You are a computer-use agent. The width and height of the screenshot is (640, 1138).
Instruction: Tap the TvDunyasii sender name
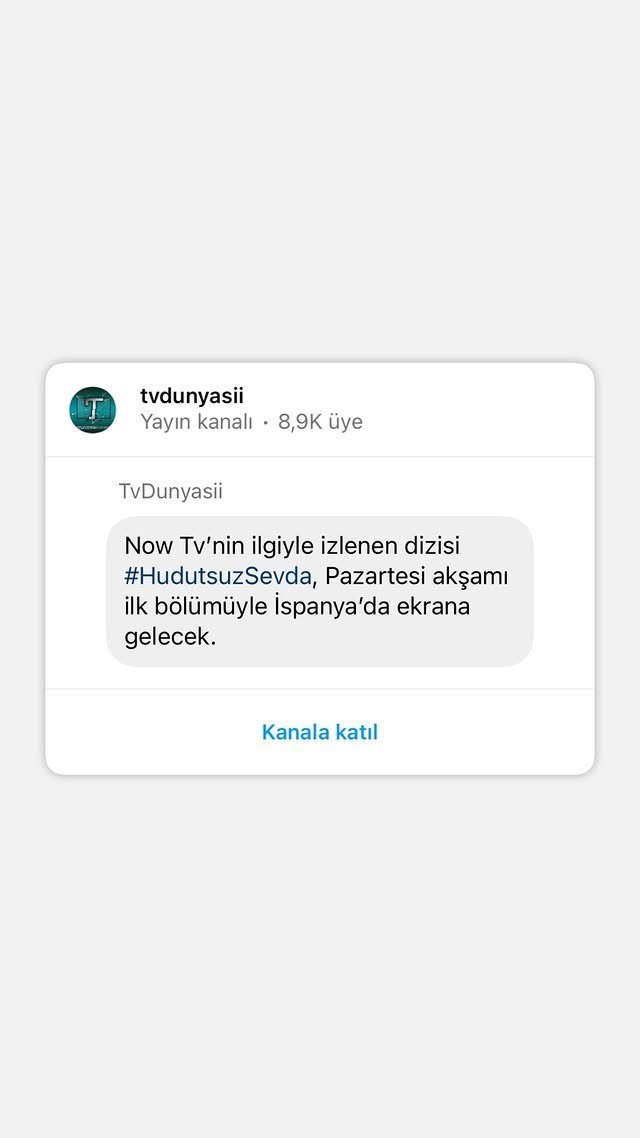pos(171,491)
